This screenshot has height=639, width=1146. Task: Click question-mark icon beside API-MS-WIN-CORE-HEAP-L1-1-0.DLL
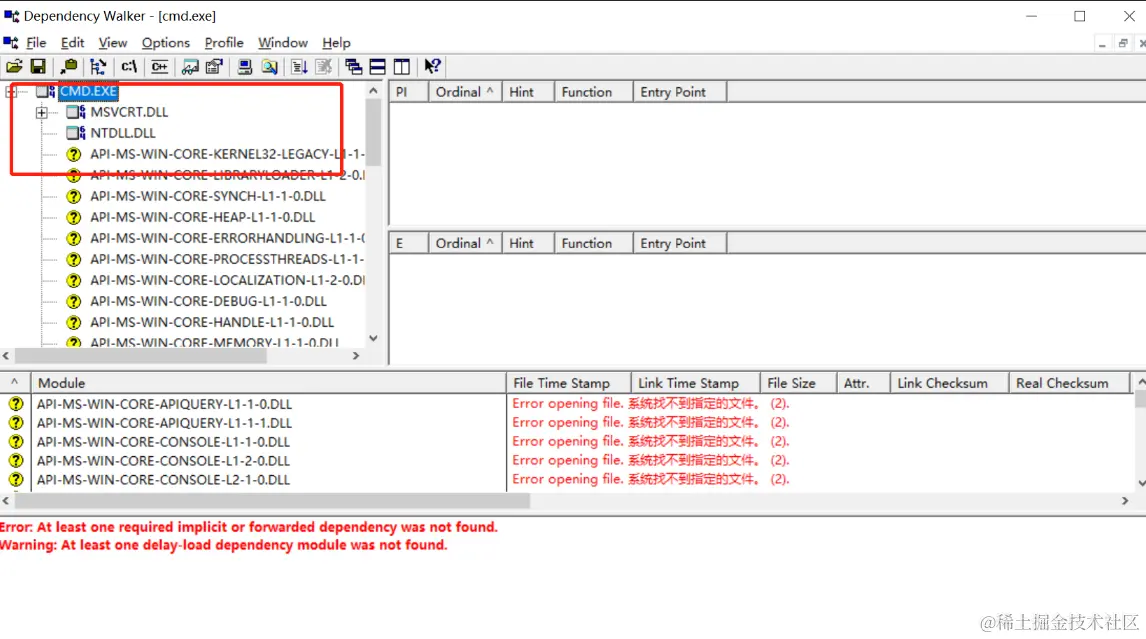pos(74,217)
